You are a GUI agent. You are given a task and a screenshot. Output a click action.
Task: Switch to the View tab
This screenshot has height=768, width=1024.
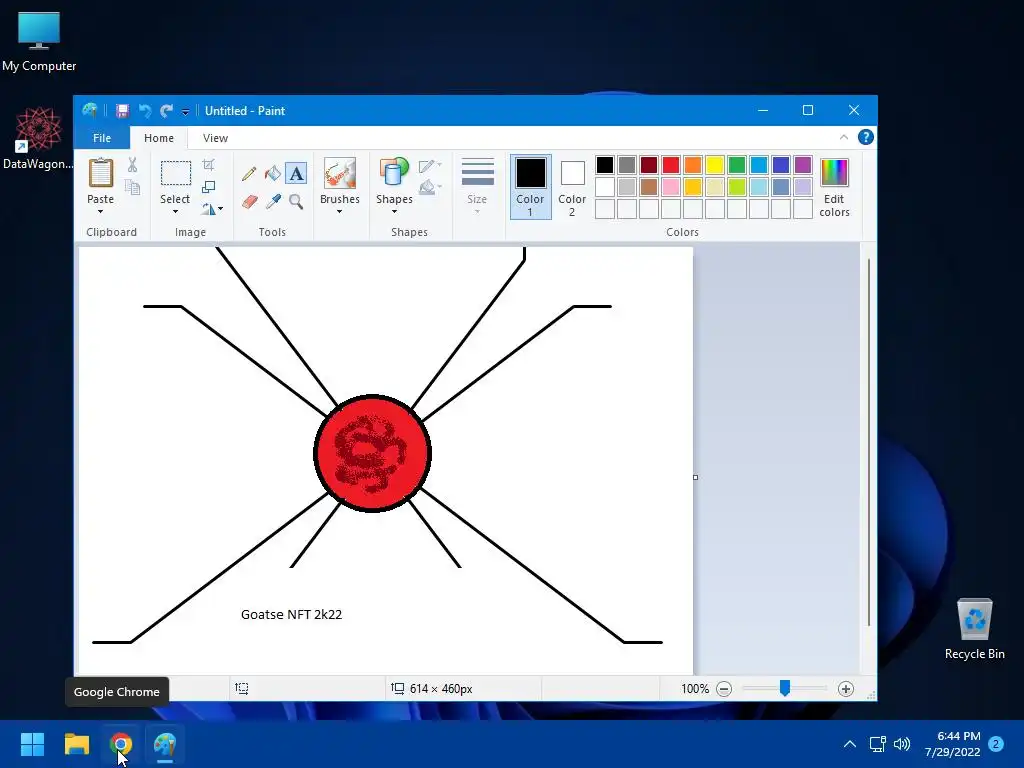click(216, 138)
